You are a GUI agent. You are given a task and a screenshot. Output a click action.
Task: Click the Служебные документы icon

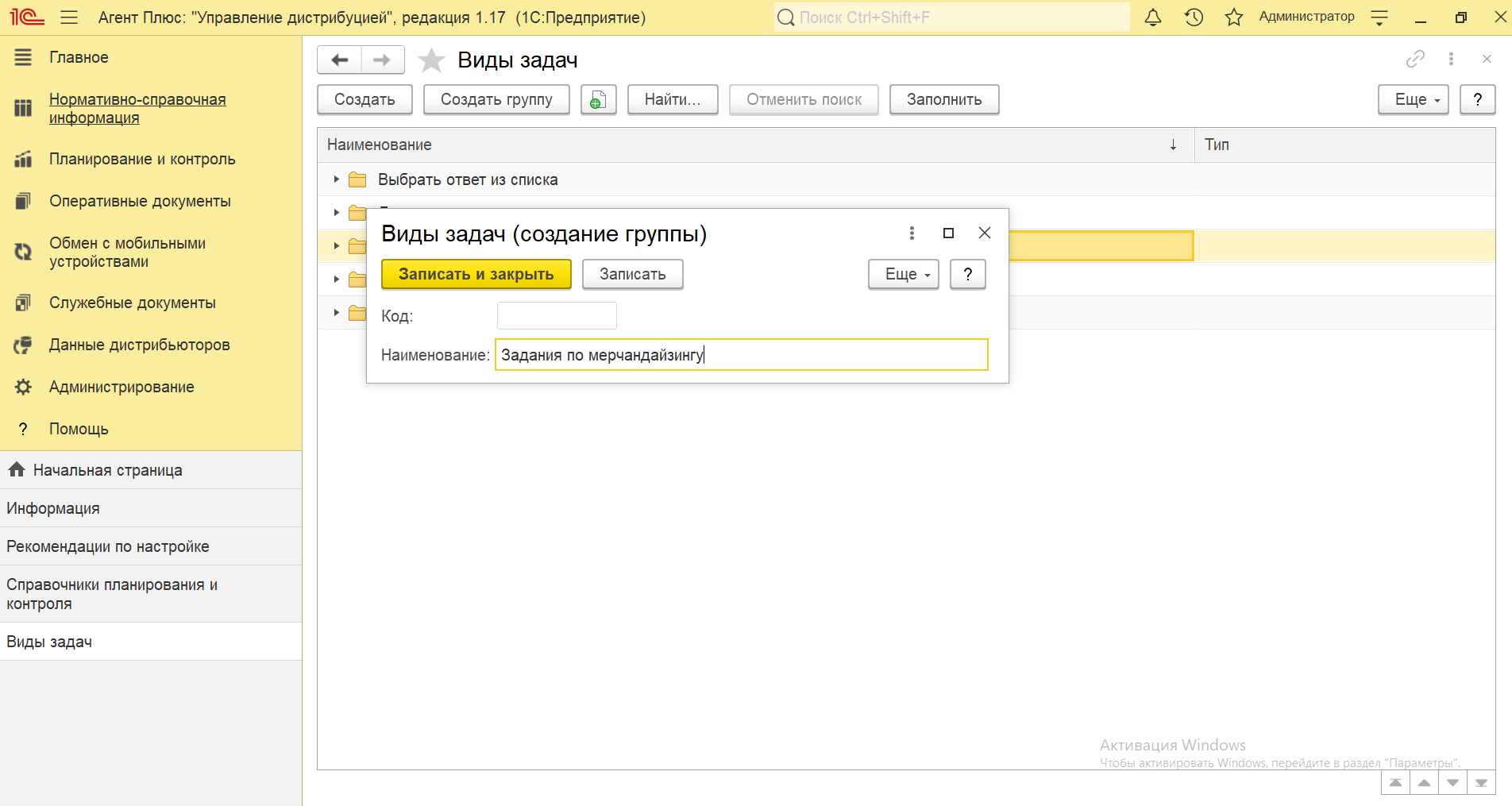(23, 303)
